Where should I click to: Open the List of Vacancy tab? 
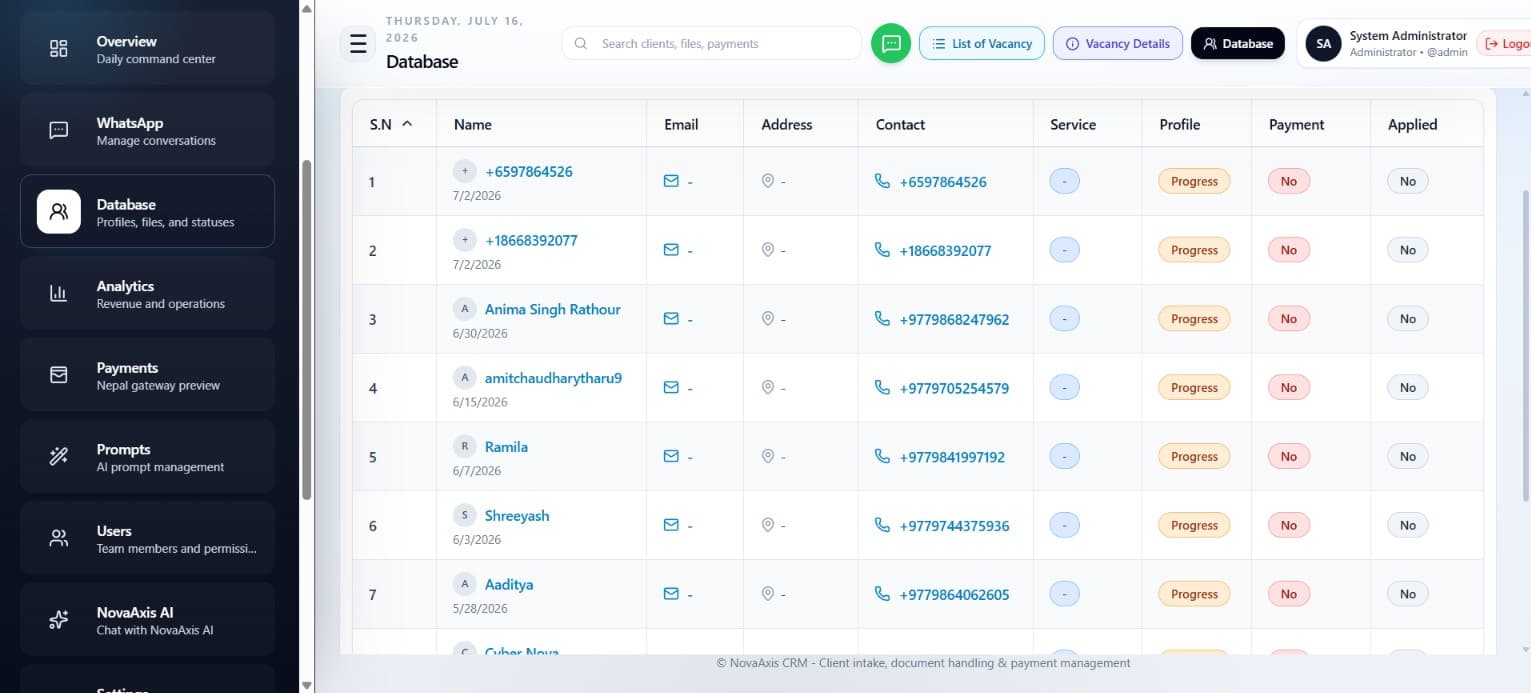point(982,43)
